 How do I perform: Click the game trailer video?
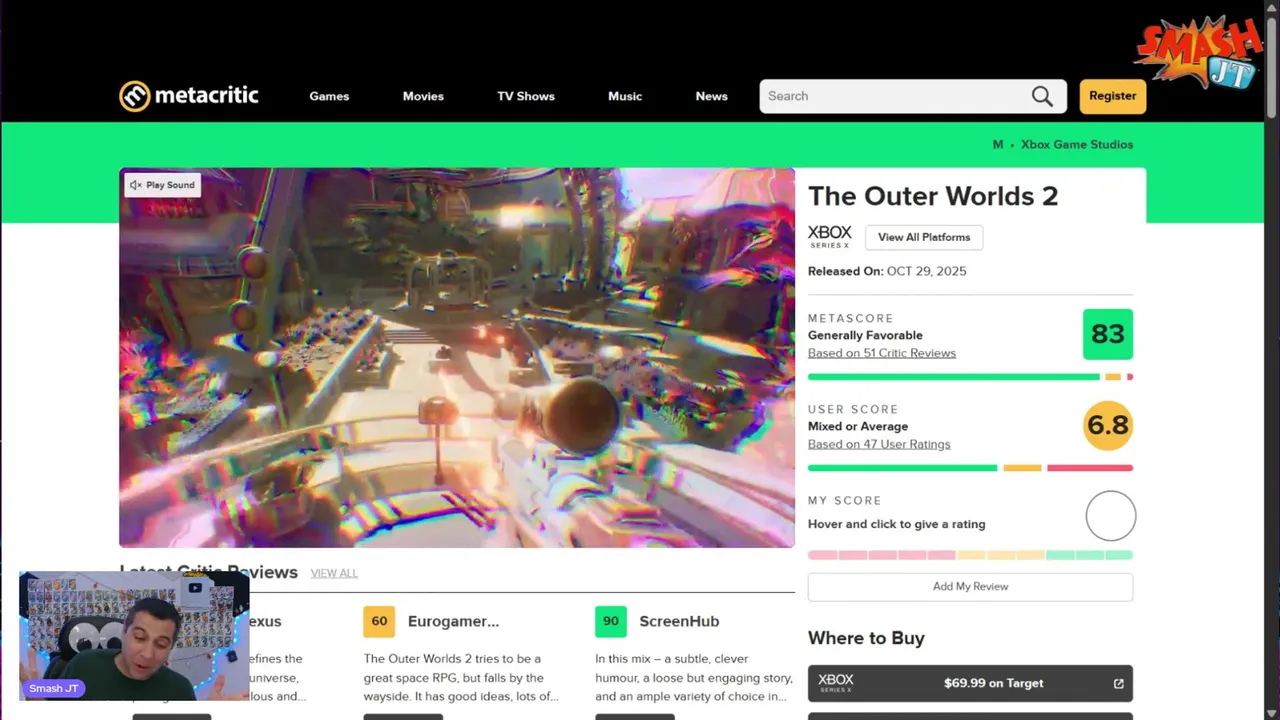pos(457,358)
